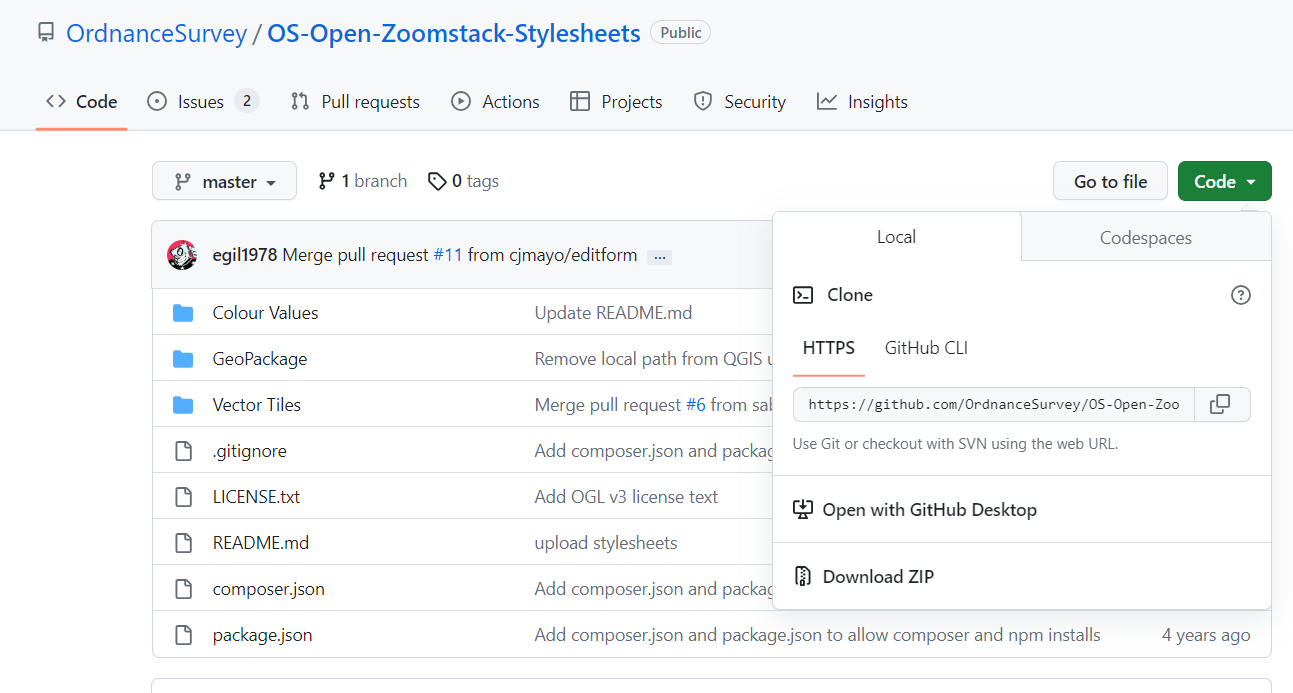1293x693 pixels.
Task: Copy the HTTPS clone URL
Action: tap(1221, 404)
